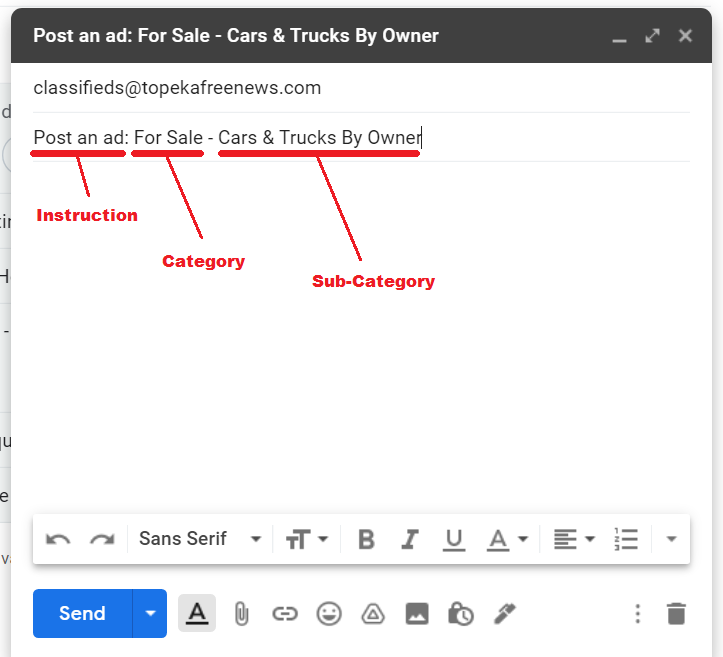Undo the last edit
The width and height of the screenshot is (723, 657).
point(58,539)
